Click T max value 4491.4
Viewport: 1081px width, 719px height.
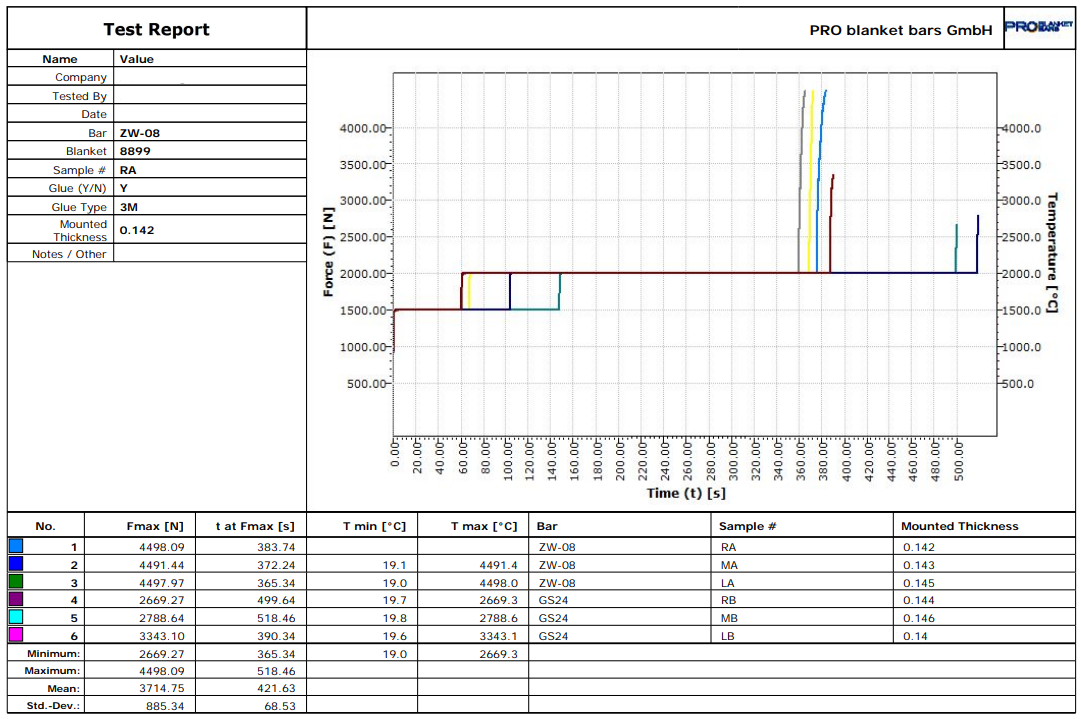click(498, 565)
